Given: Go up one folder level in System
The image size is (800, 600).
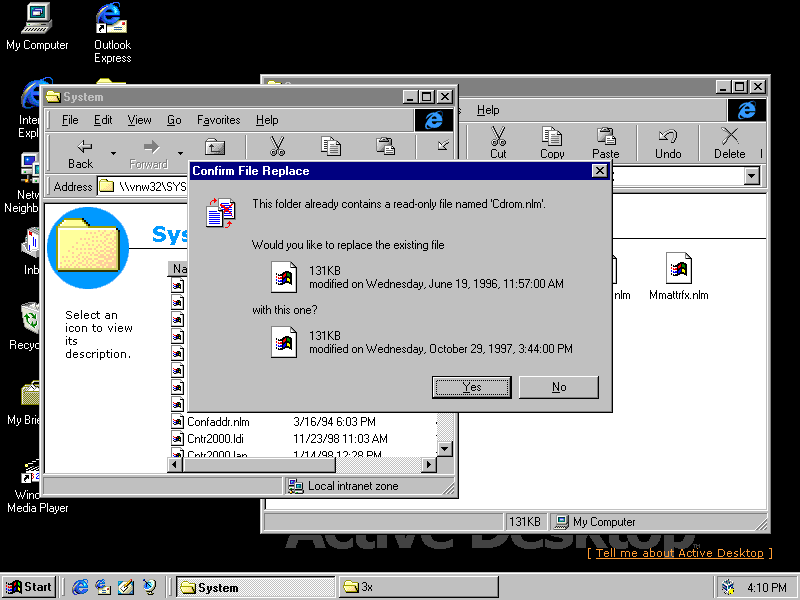Looking at the screenshot, I should pos(215,147).
